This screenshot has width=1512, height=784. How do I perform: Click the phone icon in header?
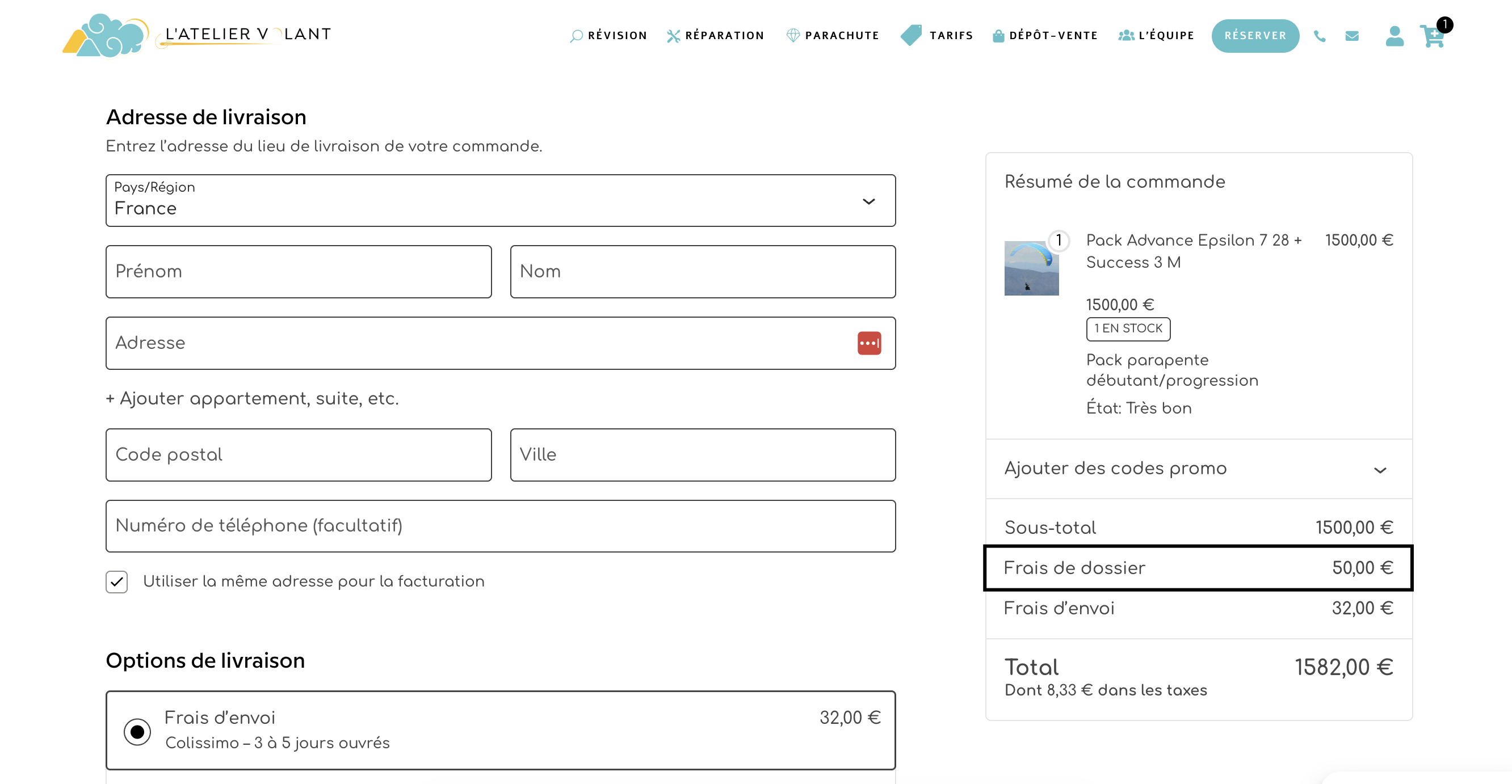(1319, 36)
